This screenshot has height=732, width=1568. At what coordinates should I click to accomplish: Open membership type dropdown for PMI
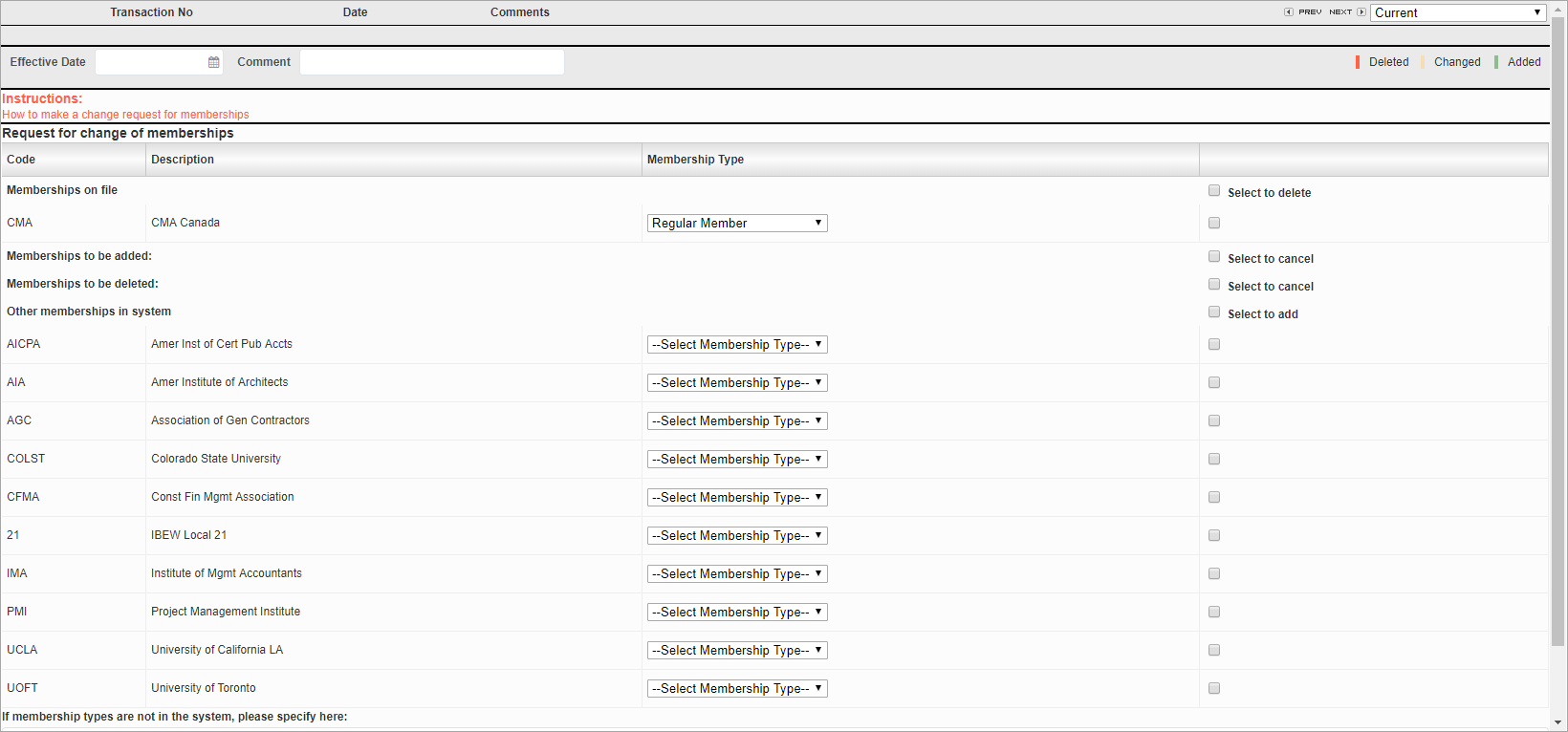[x=737, y=612]
